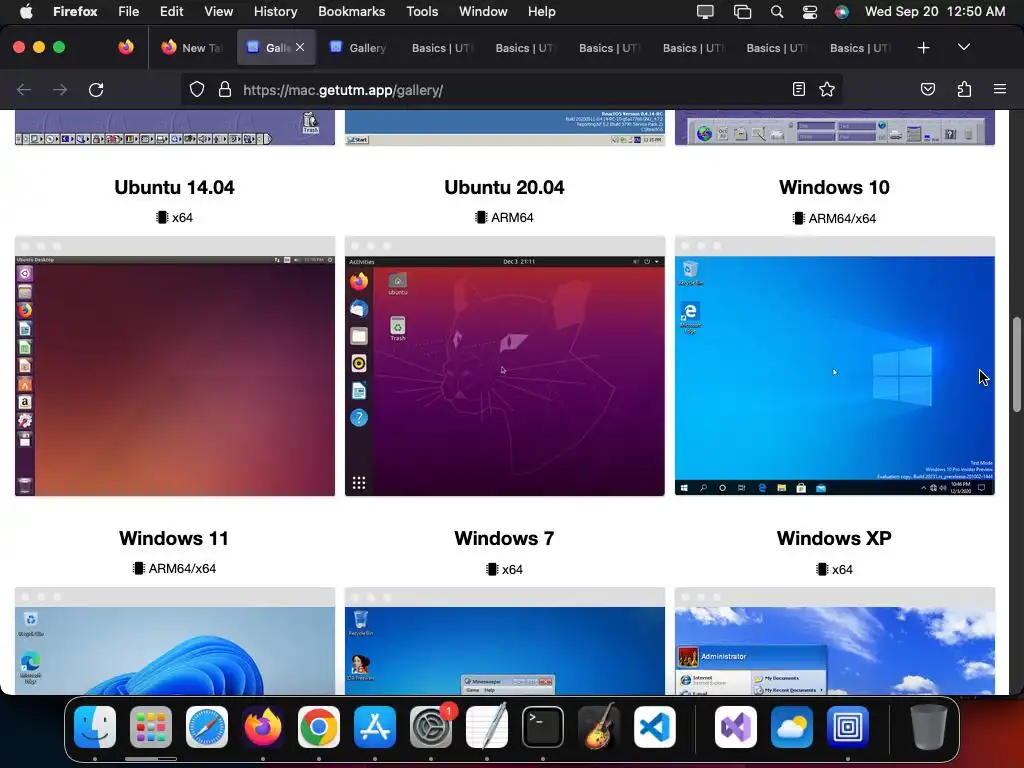1024x768 pixels.
Task: Open the Windows 7 gallery entry
Action: [504, 538]
